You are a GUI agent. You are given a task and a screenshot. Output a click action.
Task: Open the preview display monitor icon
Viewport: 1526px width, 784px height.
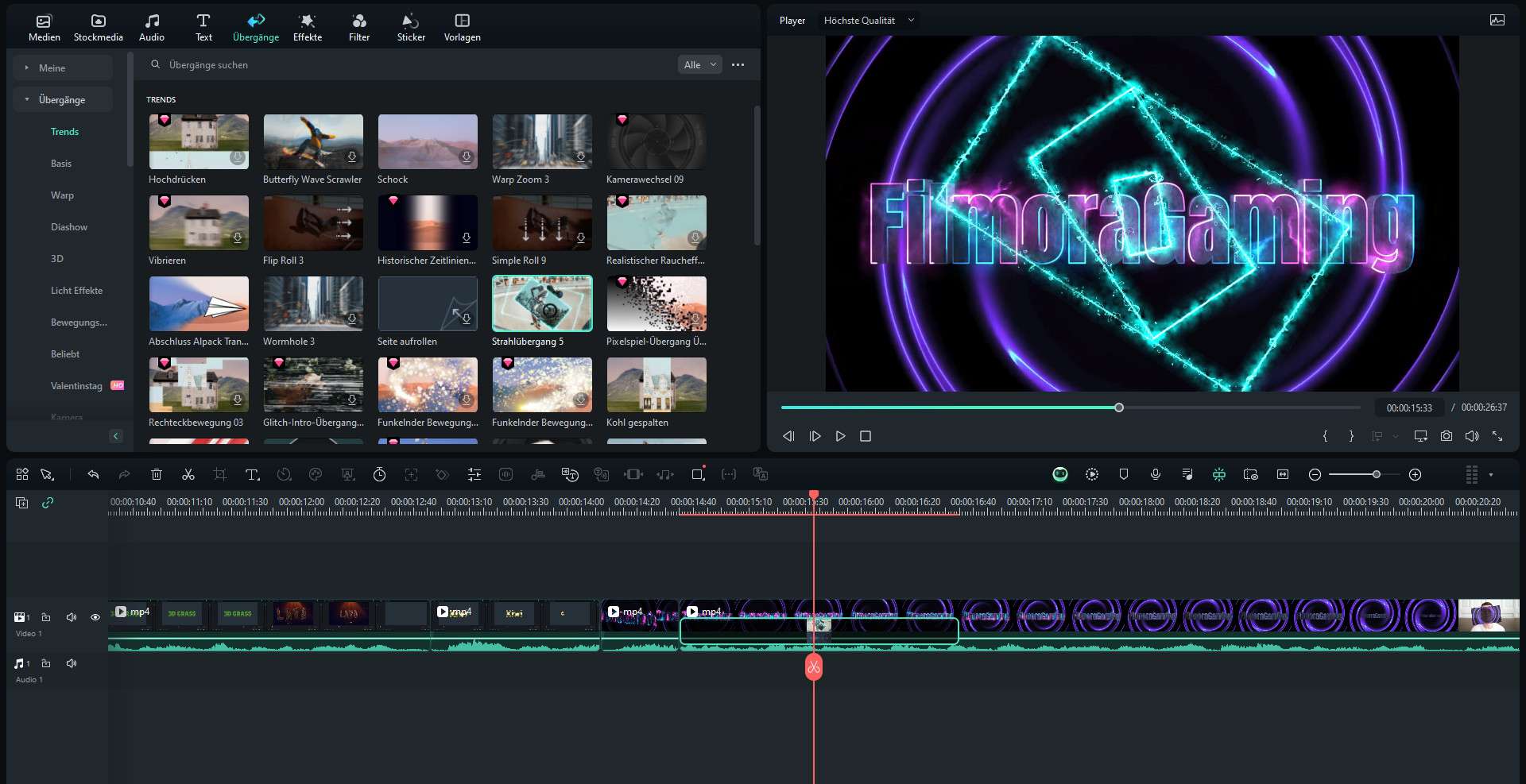point(1420,436)
